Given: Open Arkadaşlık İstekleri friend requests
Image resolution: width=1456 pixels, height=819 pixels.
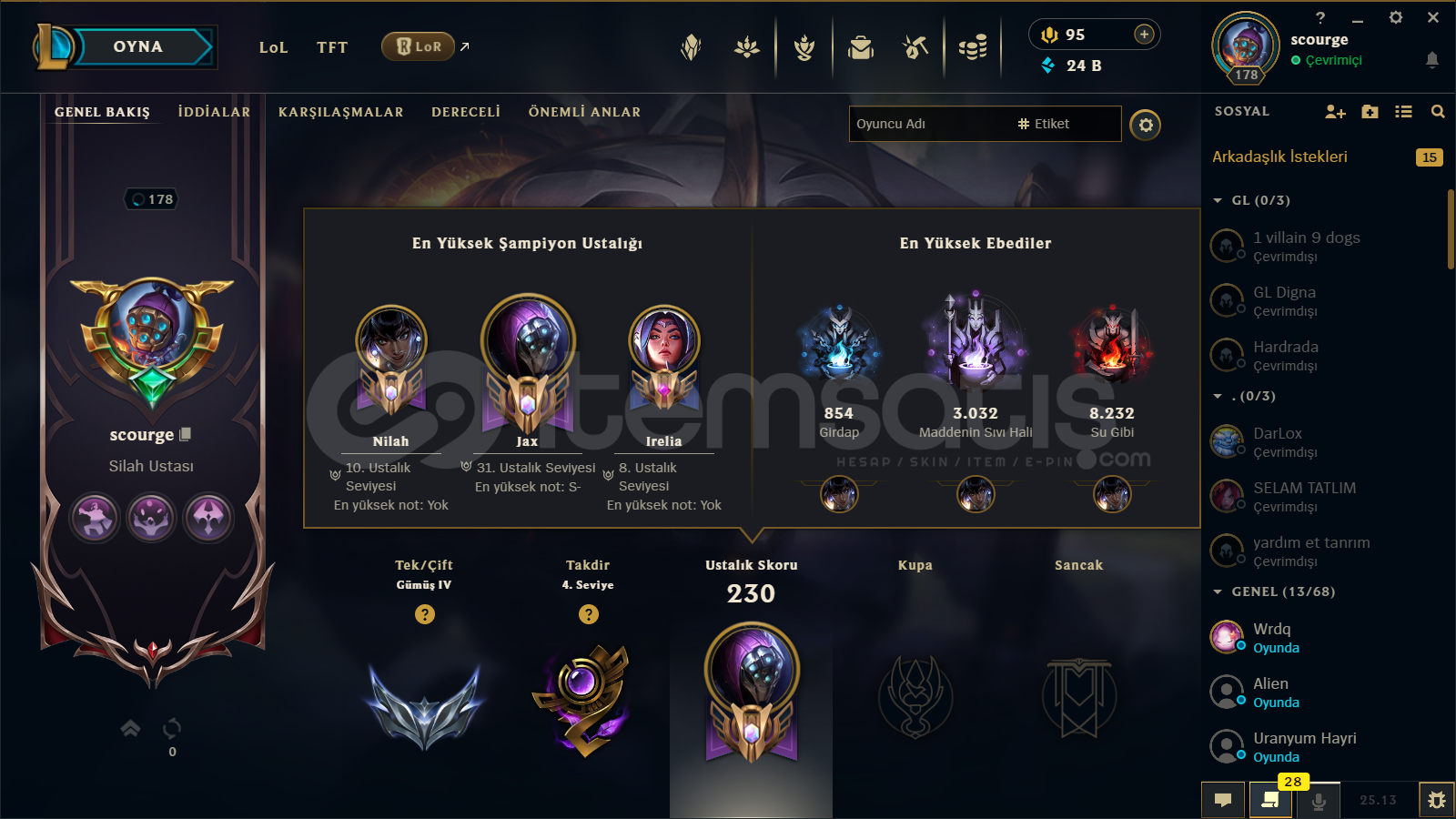Looking at the screenshot, I should (x=1279, y=157).
